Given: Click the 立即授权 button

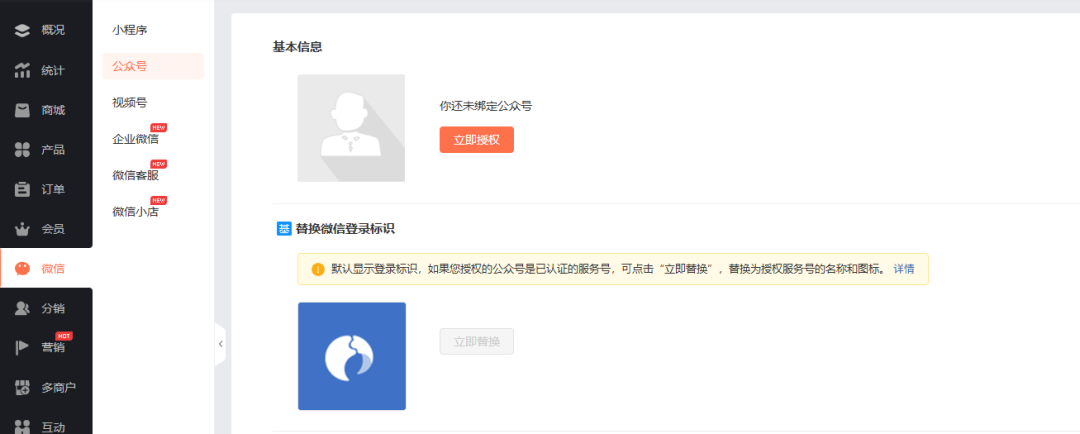Looking at the screenshot, I should tap(477, 140).
